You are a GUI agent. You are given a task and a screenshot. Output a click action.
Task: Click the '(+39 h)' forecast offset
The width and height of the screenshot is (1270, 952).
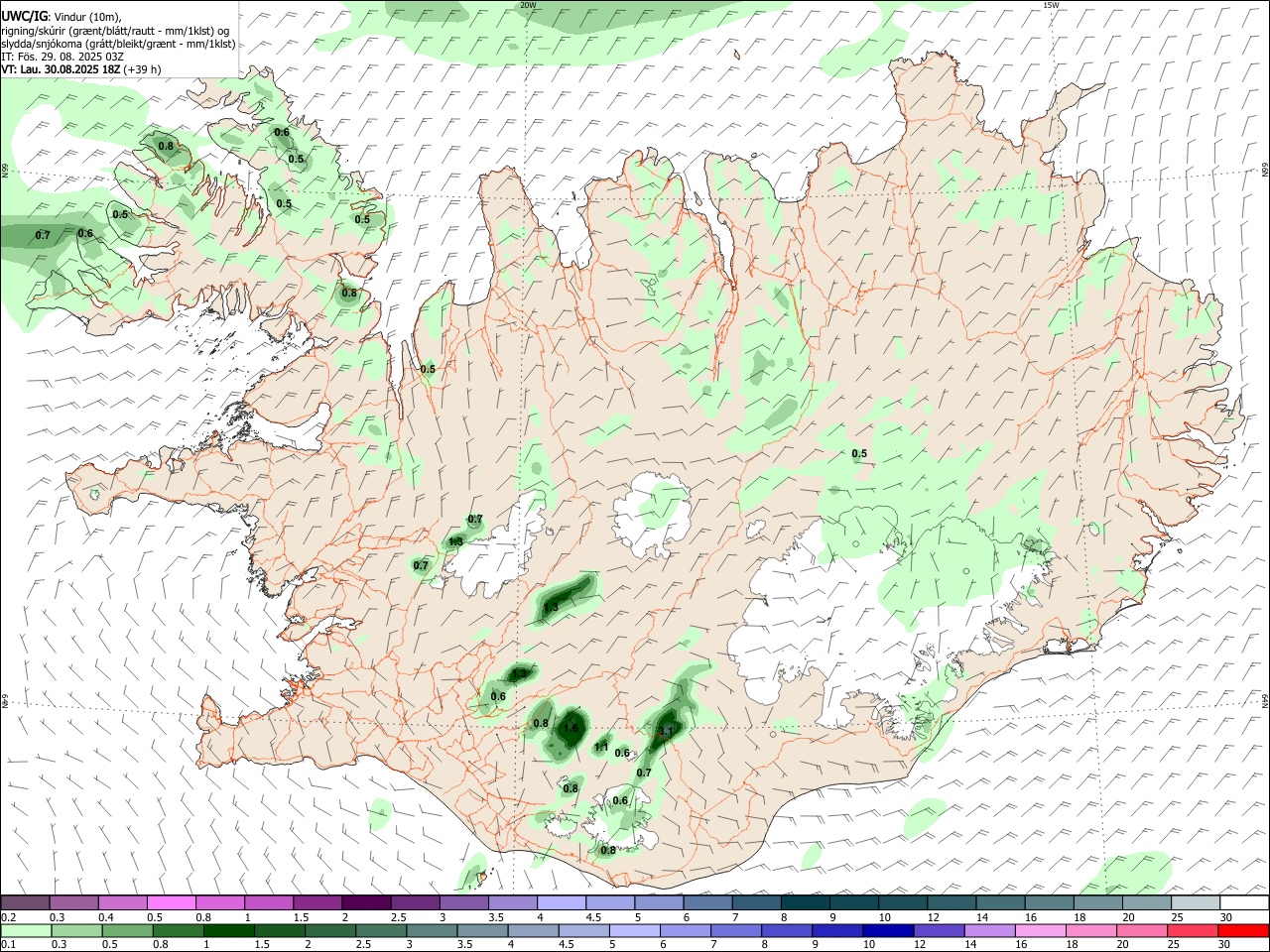pos(143,69)
